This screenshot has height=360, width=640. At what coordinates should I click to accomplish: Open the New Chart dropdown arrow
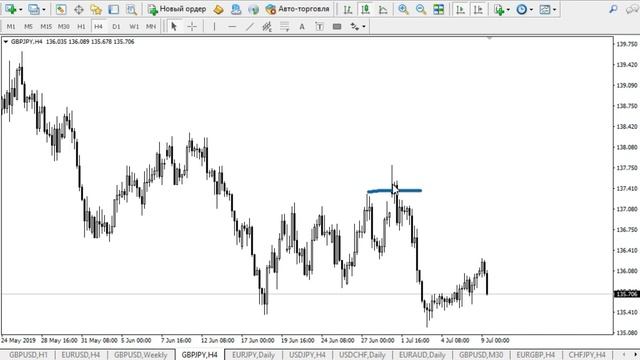(x=20, y=9)
